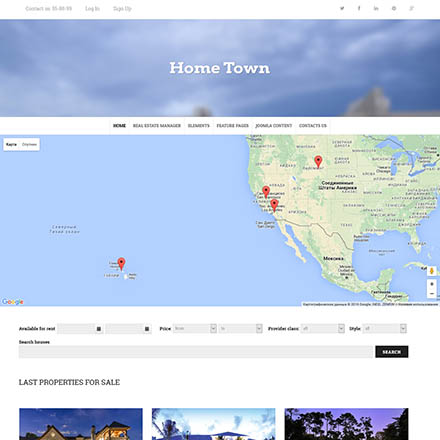Open third property thumbnail with tree silhouettes

(x=346, y=424)
